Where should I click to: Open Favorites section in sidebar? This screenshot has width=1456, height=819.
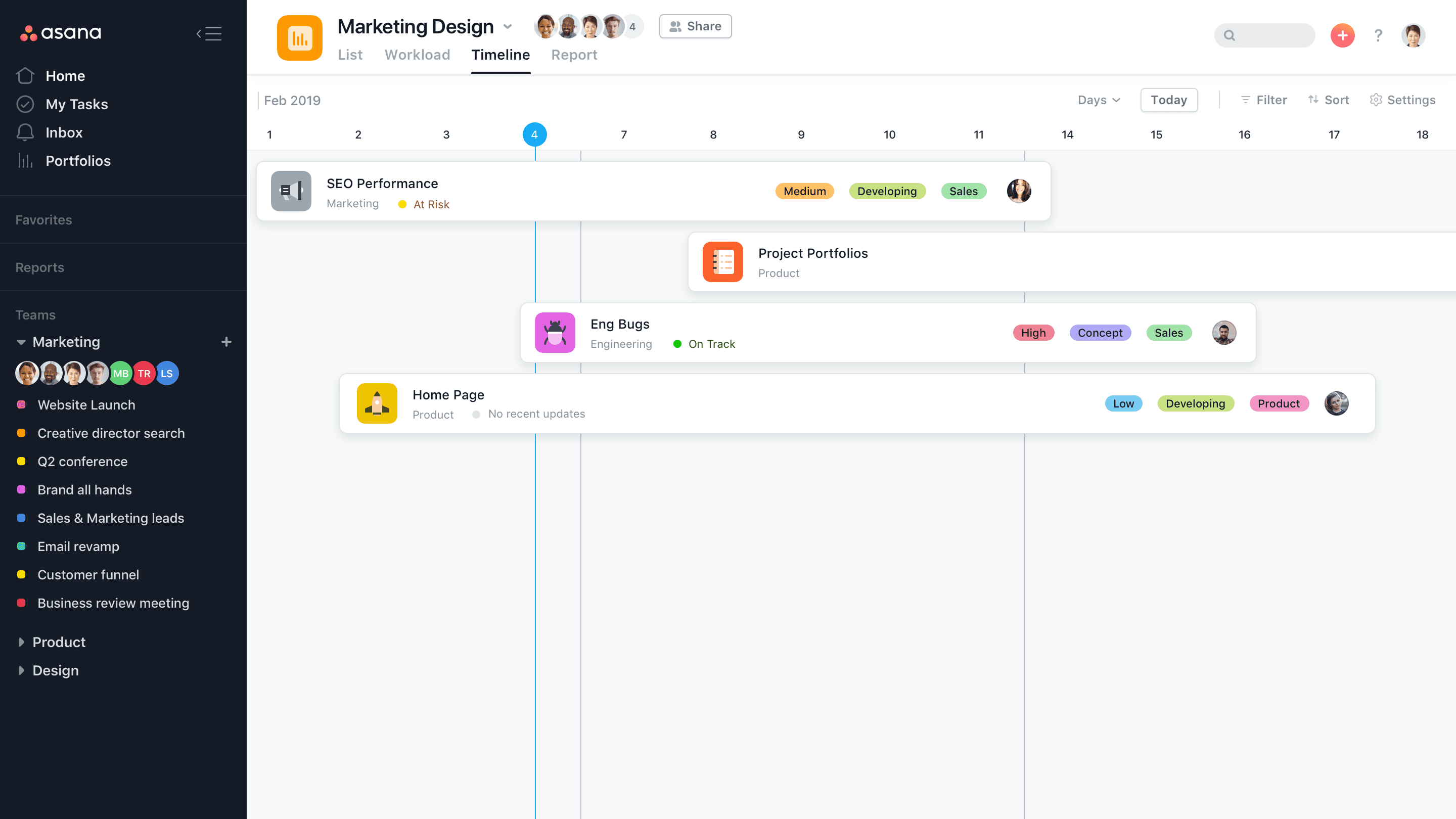point(43,220)
